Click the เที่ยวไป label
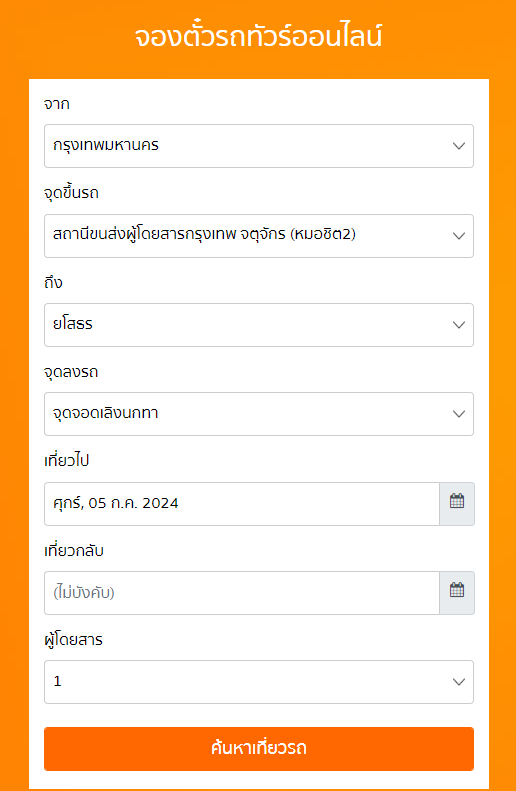 (67, 461)
